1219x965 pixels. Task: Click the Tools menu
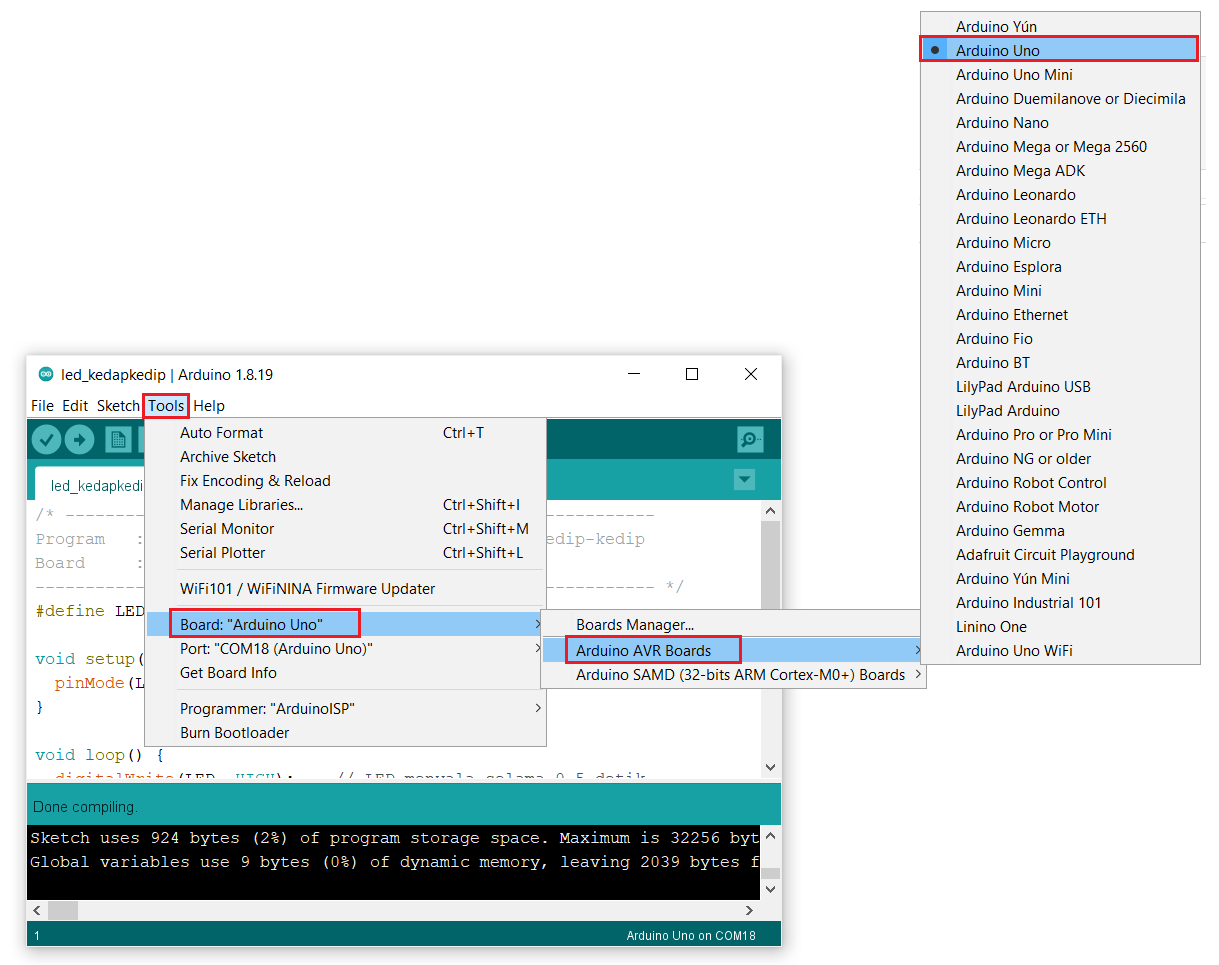(166, 406)
